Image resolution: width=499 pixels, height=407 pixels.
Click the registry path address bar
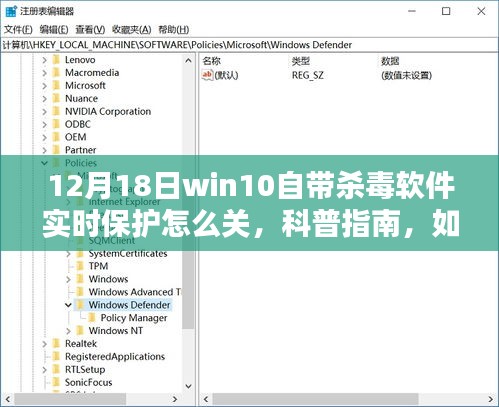pos(249,45)
